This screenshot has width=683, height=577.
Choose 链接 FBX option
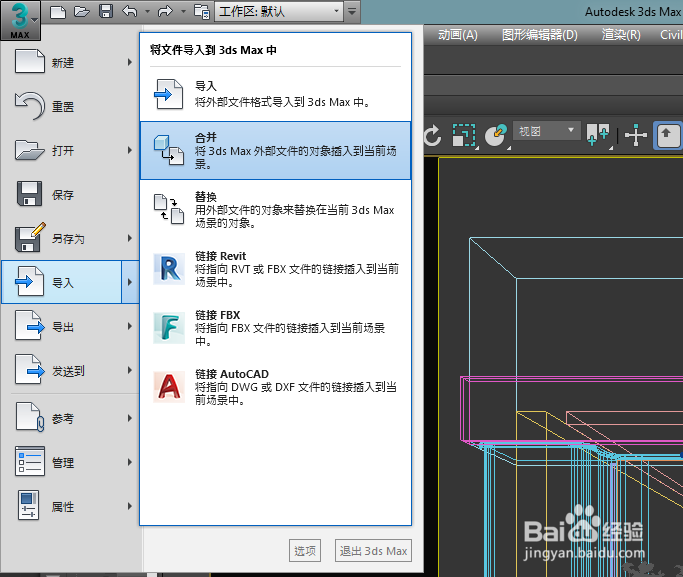coord(275,328)
